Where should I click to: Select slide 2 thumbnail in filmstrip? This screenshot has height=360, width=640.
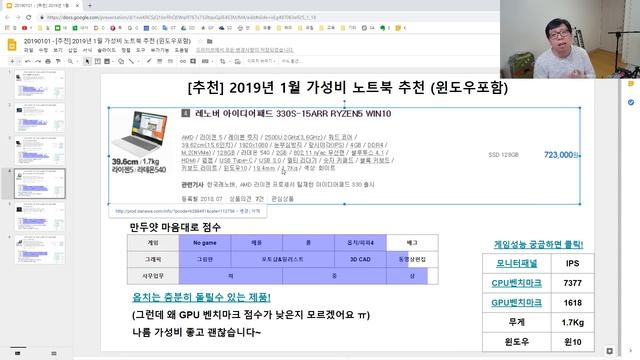pyautogui.click(x=40, y=118)
